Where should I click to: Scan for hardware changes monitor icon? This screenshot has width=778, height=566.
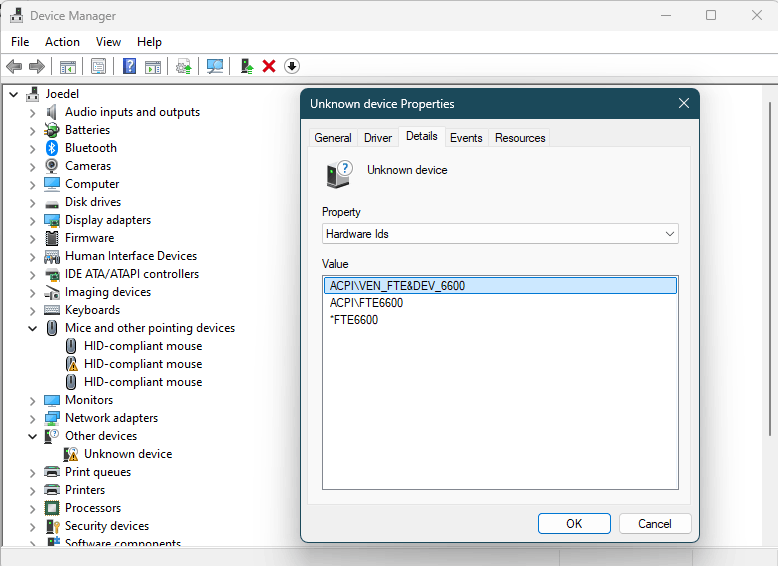pyautogui.click(x=214, y=66)
